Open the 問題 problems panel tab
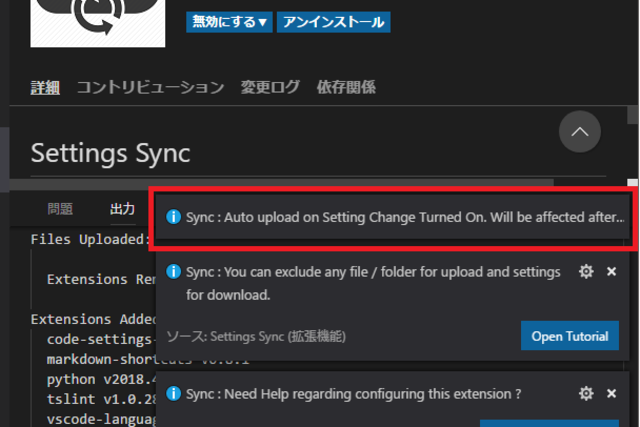 coord(60,209)
